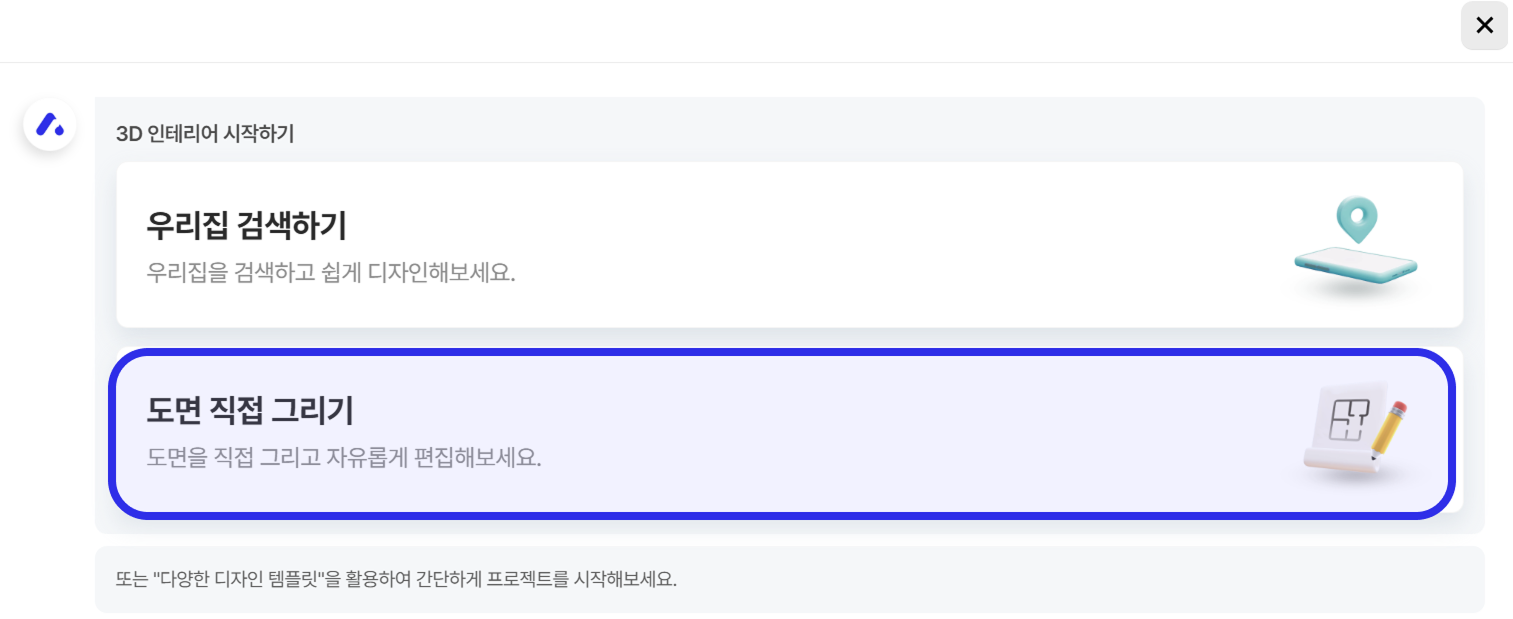
Task: Click the map pin illustration icon
Action: pyautogui.click(x=1357, y=218)
